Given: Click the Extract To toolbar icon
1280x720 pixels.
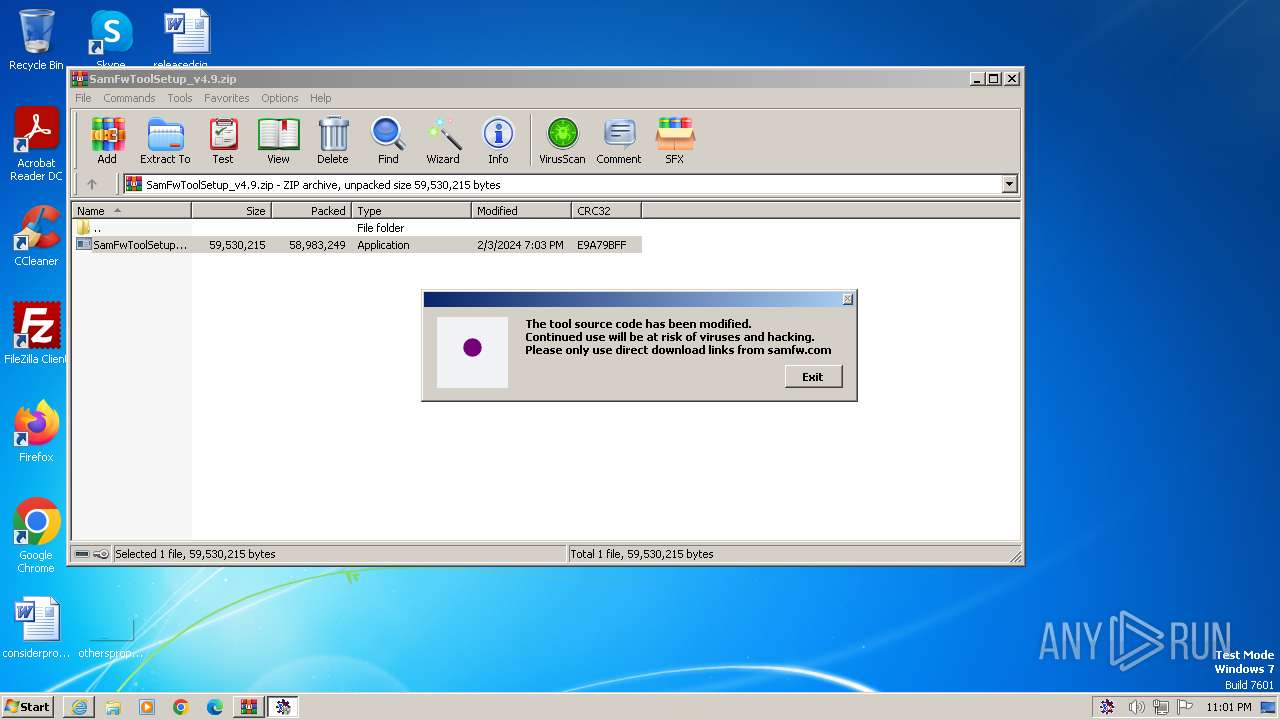Looking at the screenshot, I should click(165, 140).
